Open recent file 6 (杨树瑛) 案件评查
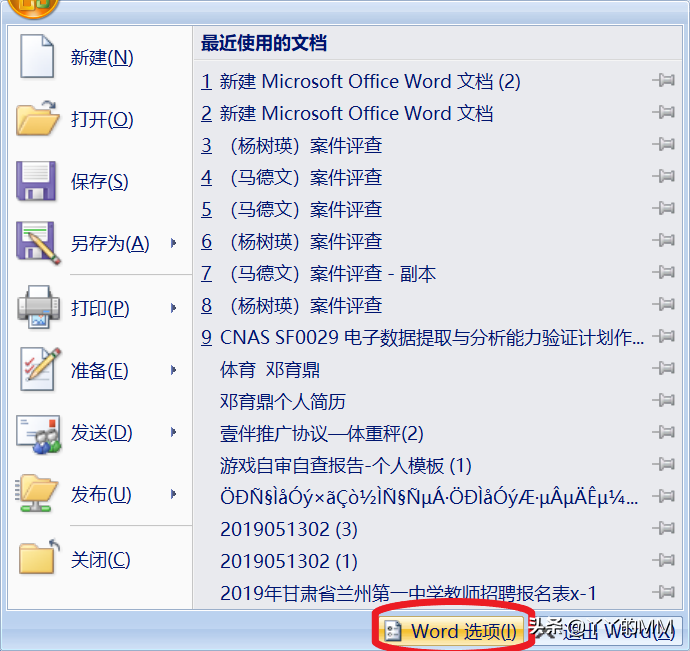This screenshot has height=651, width=690. point(291,242)
